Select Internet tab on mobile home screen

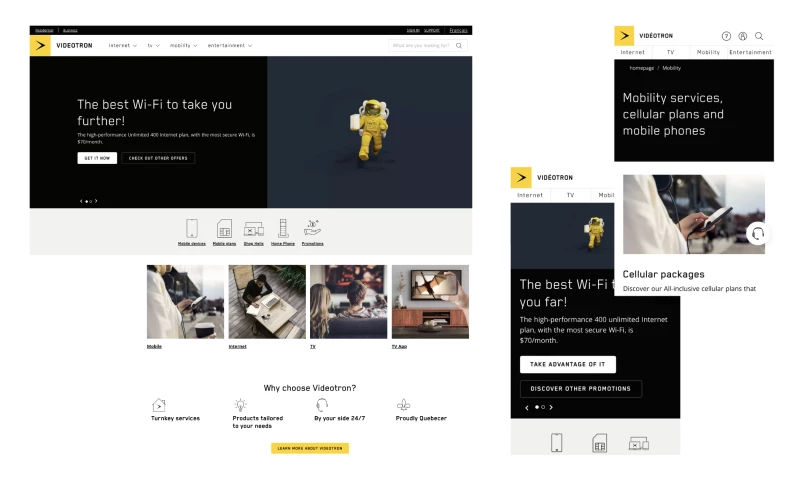(x=530, y=195)
